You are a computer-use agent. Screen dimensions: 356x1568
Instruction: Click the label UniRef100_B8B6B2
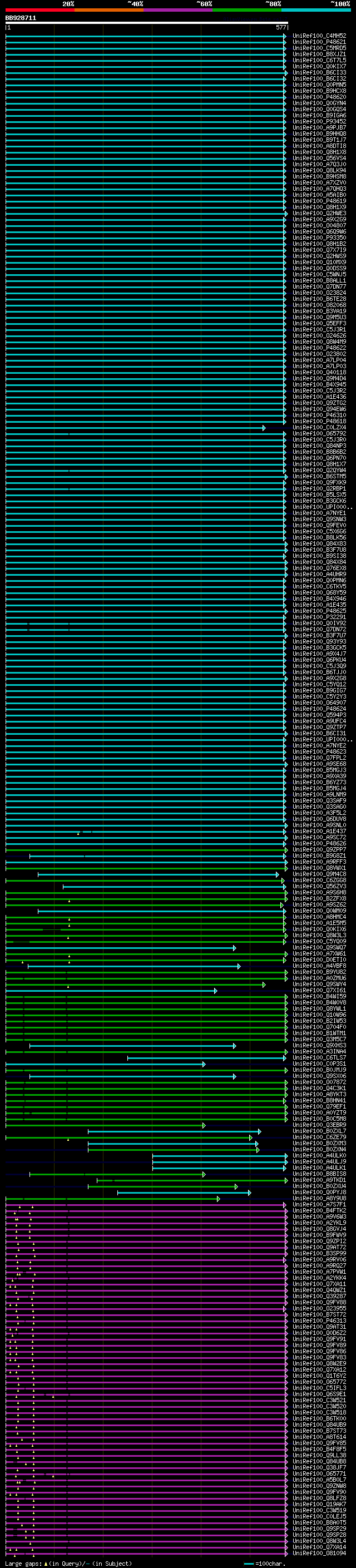[x=319, y=452]
